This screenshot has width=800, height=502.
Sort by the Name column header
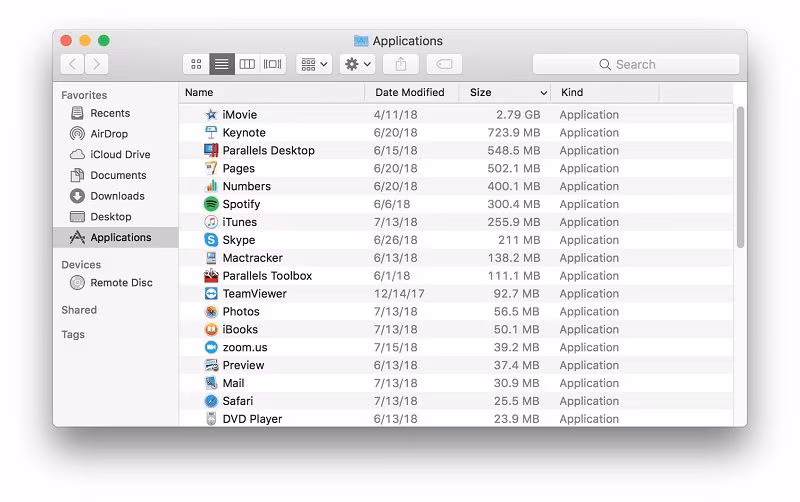[x=271, y=93]
